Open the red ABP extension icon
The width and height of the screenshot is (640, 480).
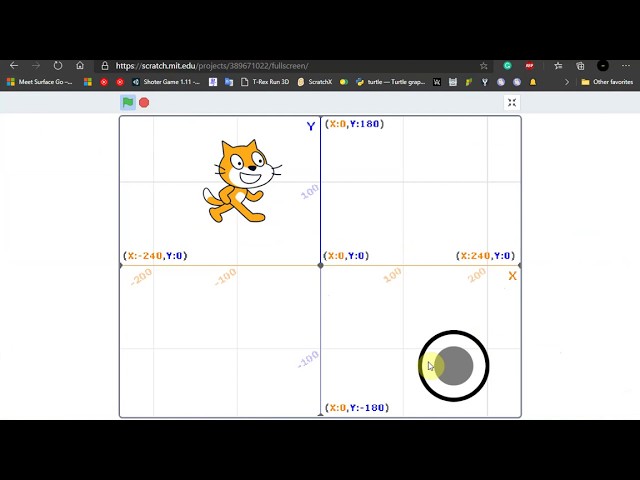tap(529, 66)
